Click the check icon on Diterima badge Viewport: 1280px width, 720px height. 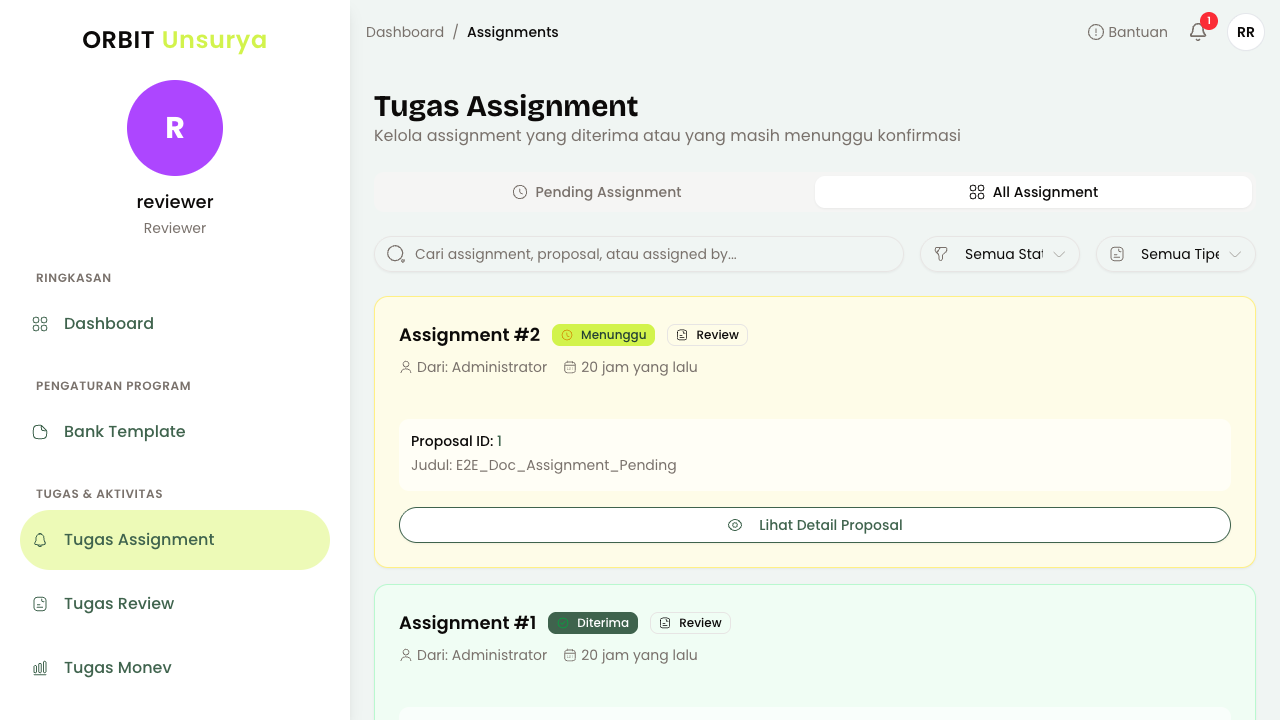pos(563,623)
